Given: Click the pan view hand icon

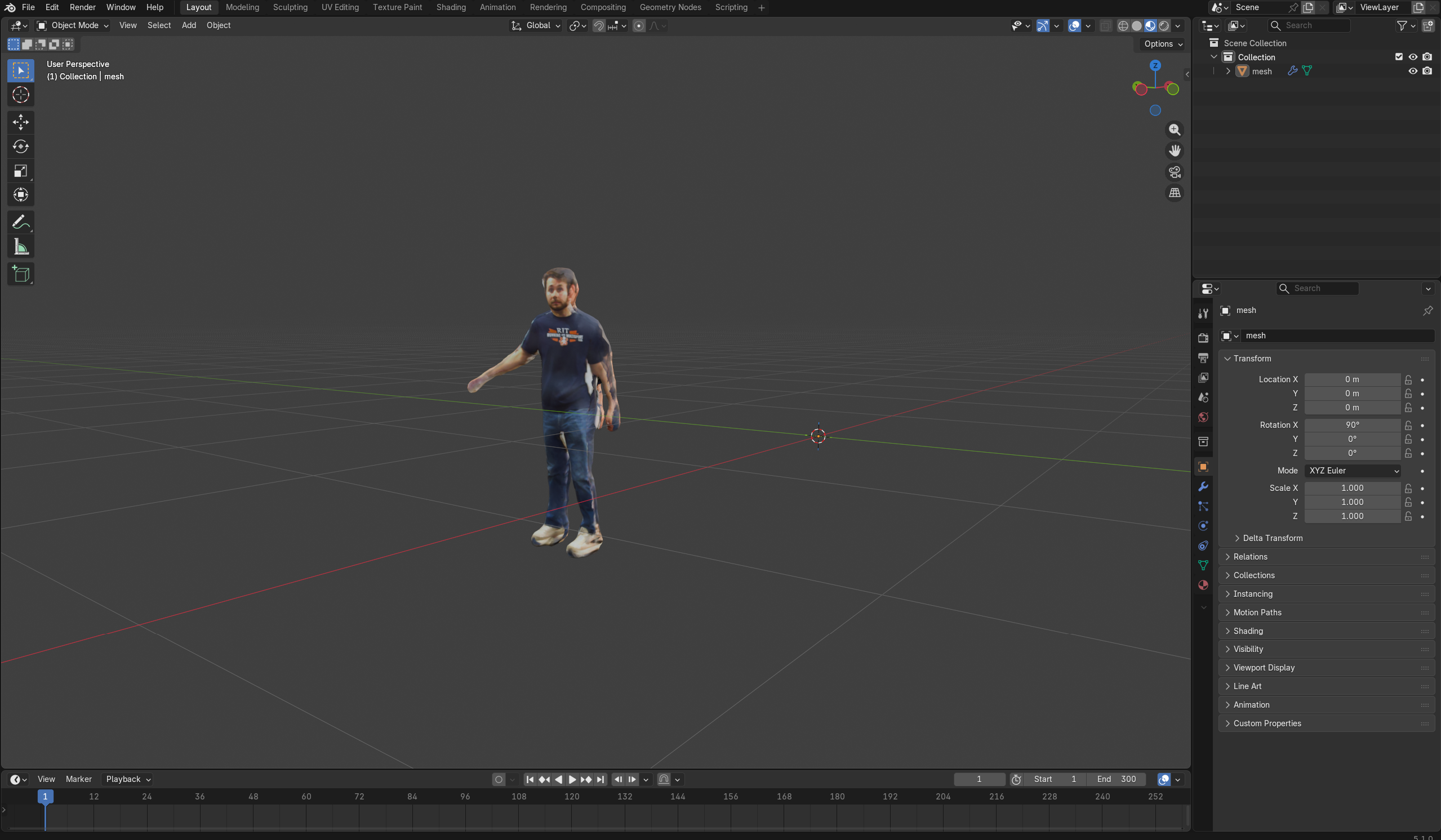Looking at the screenshot, I should 1174,151.
